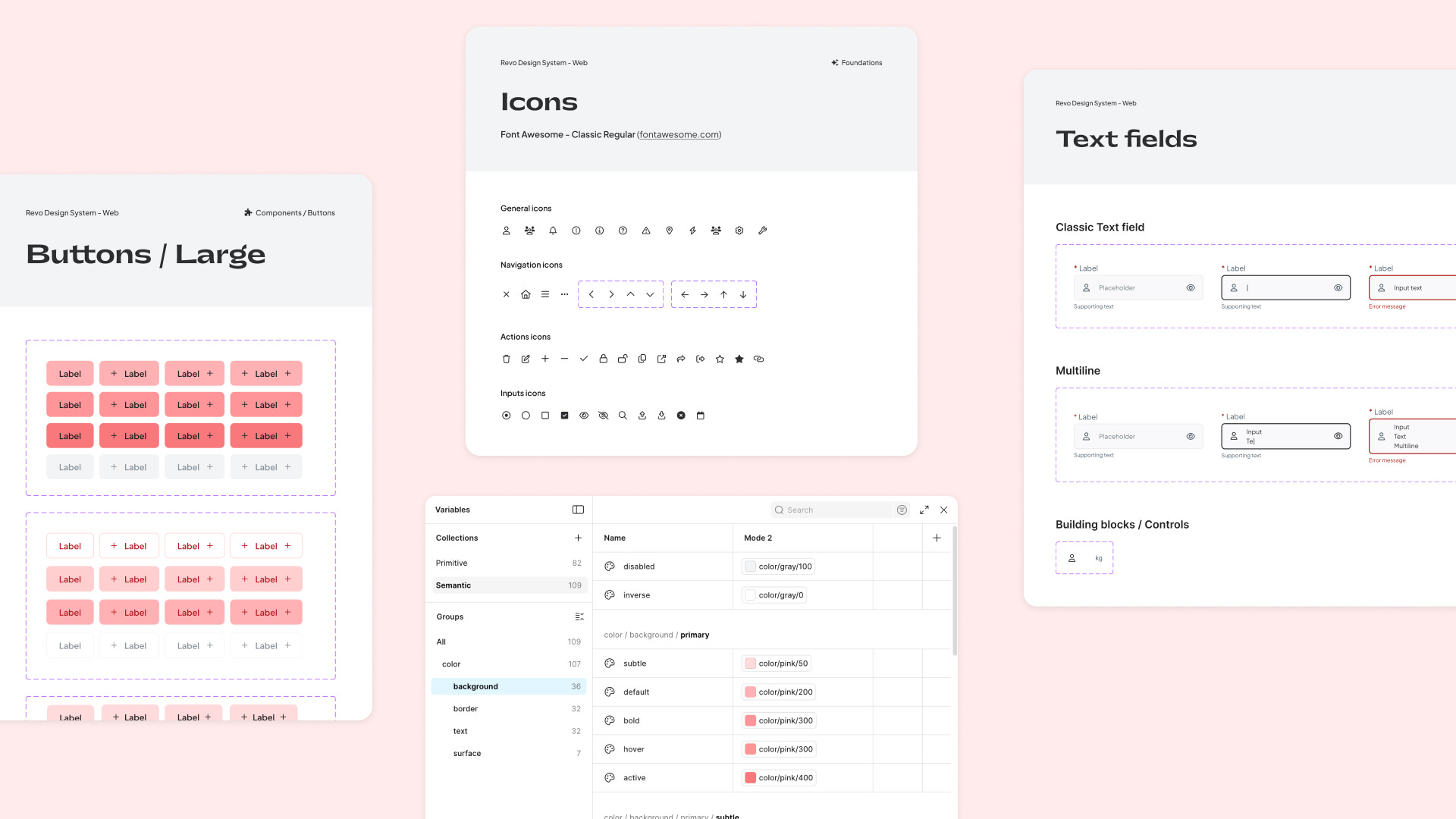Click the checked checkbox in Inputs icons
Screen dimensions: 1456x819
click(564, 416)
